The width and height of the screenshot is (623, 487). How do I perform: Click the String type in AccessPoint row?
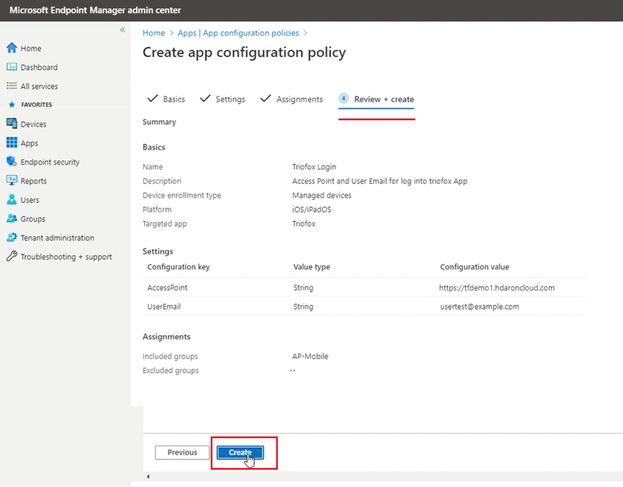click(x=303, y=288)
